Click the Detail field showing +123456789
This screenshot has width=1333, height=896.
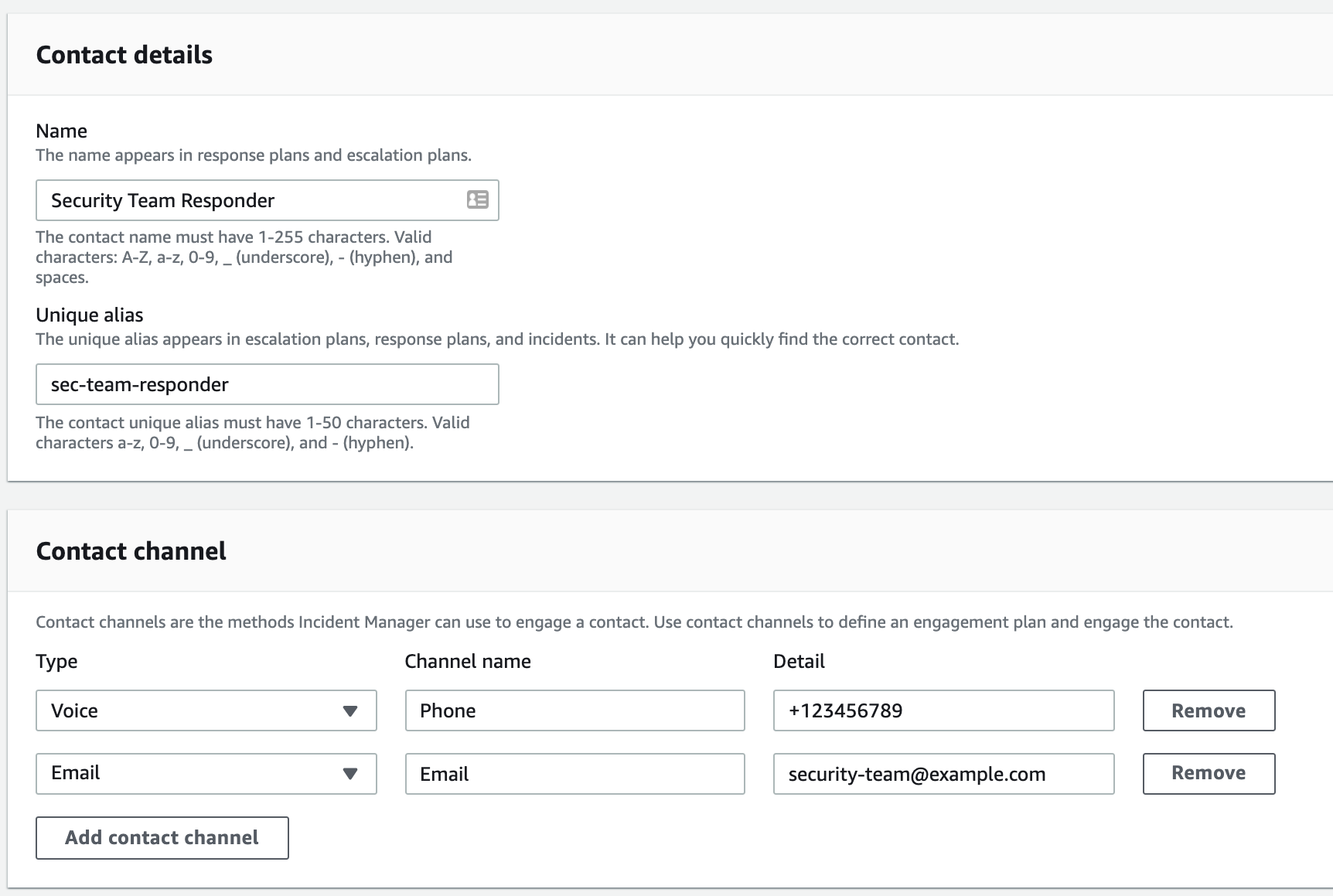coord(943,710)
